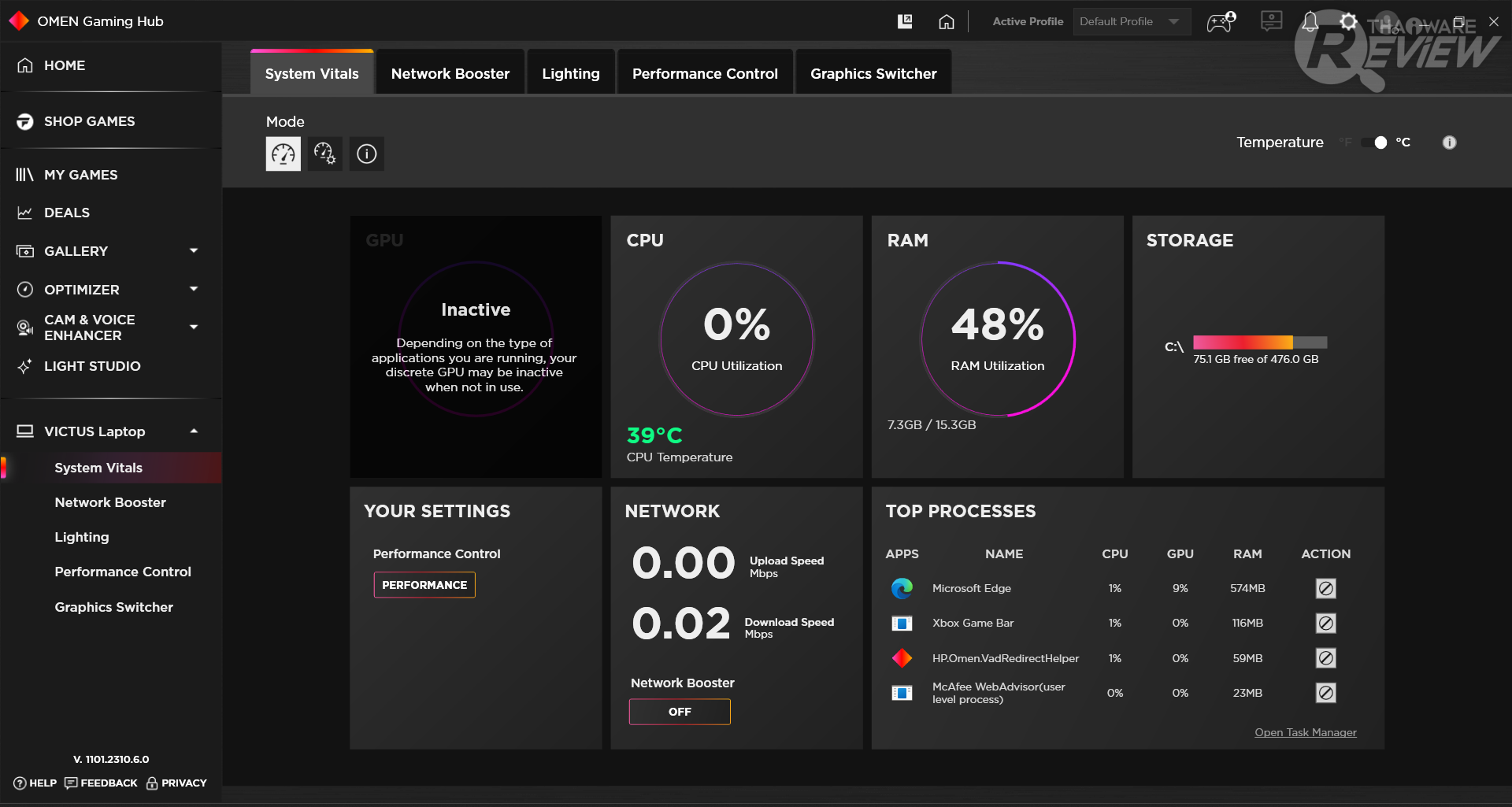Image resolution: width=1512 pixels, height=807 pixels.
Task: Click the C:\ storage usage bar
Action: point(1260,342)
